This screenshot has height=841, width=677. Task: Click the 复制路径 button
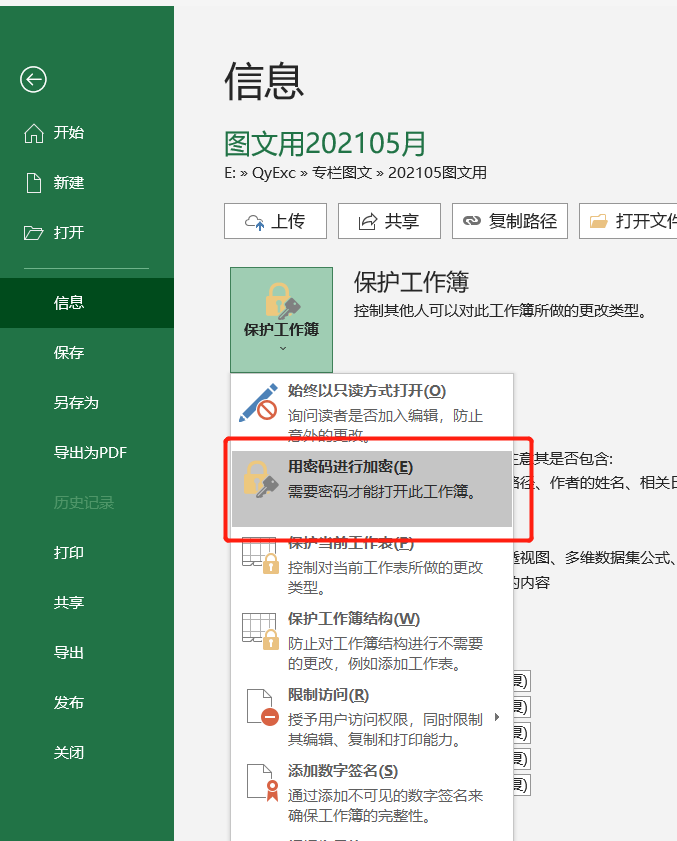[x=510, y=221]
